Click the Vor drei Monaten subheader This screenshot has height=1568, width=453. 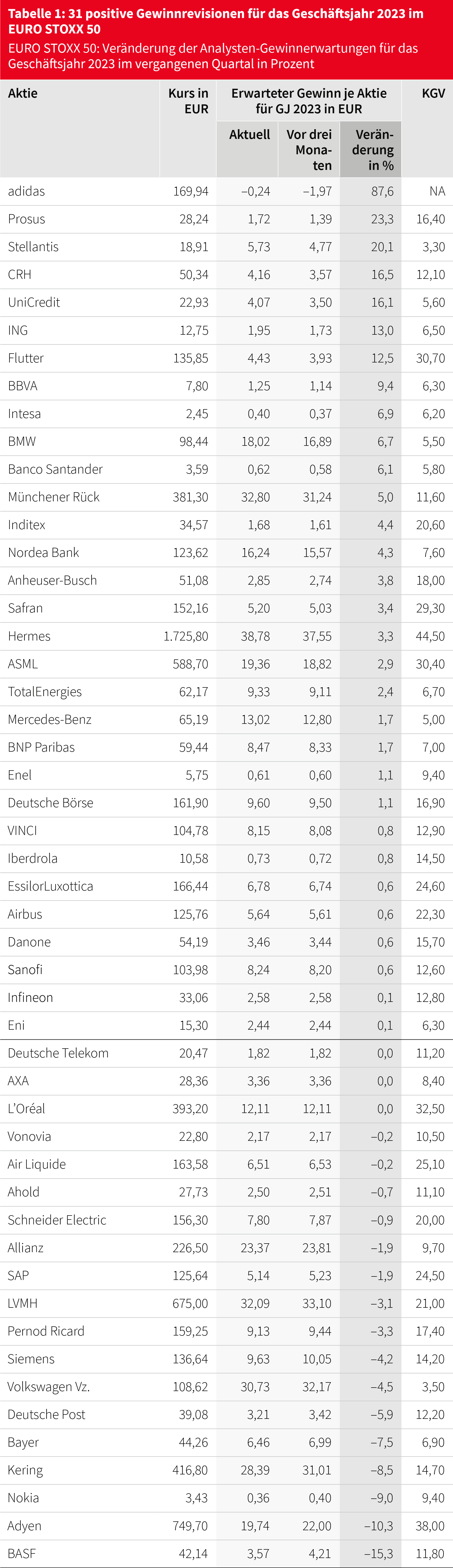309,150
